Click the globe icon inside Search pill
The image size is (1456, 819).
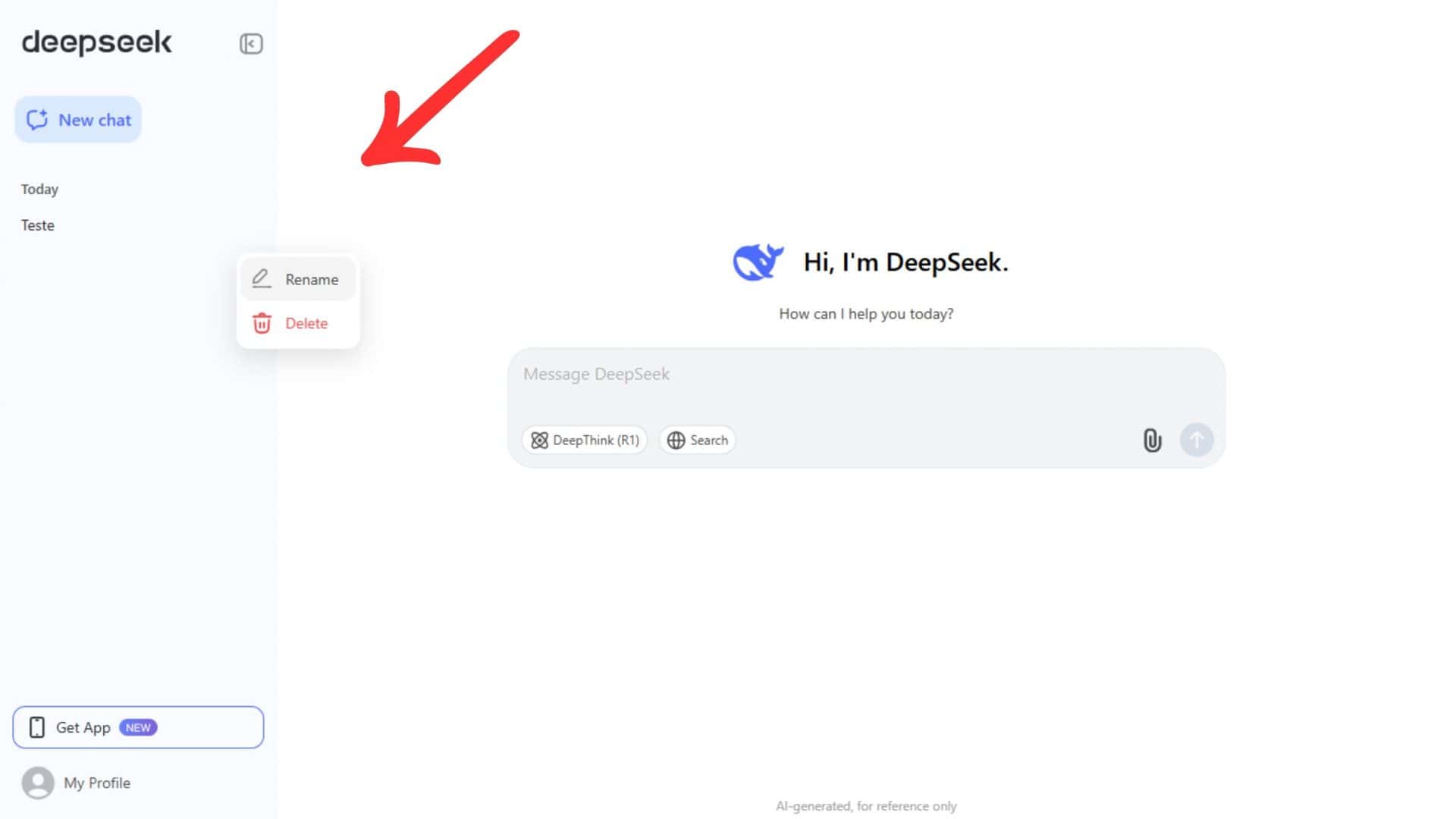pos(677,440)
